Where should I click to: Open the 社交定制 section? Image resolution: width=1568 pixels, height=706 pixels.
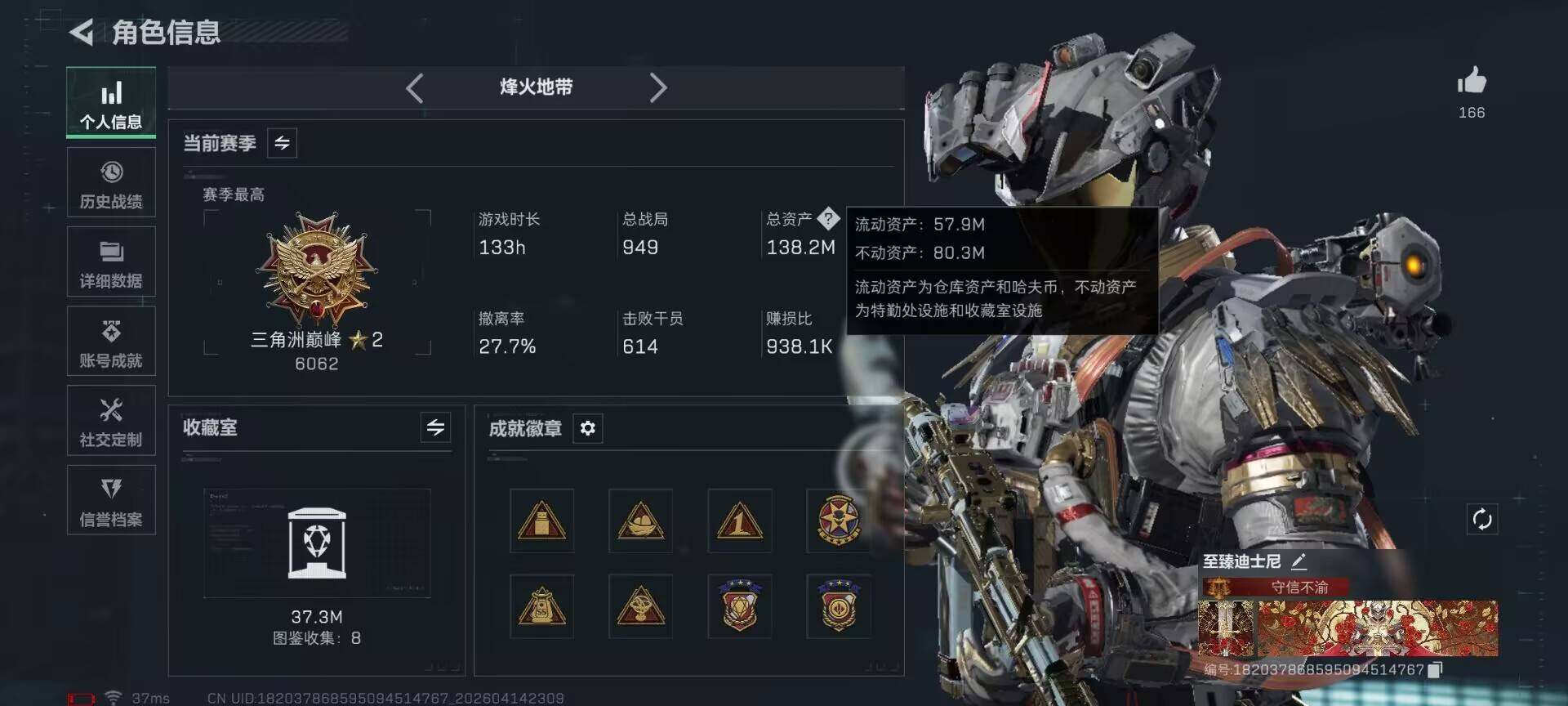tap(111, 421)
